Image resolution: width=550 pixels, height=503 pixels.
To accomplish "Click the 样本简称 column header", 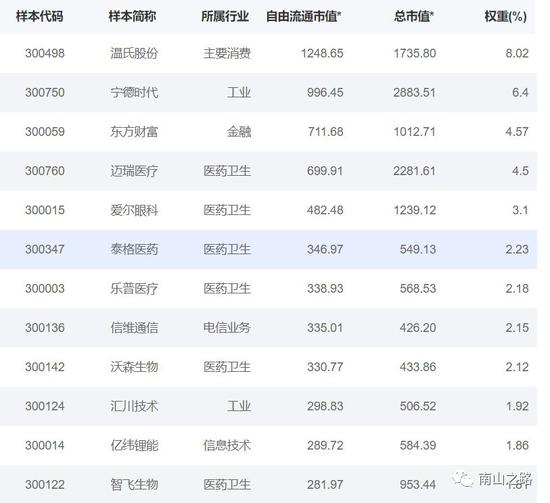I will coord(132,16).
